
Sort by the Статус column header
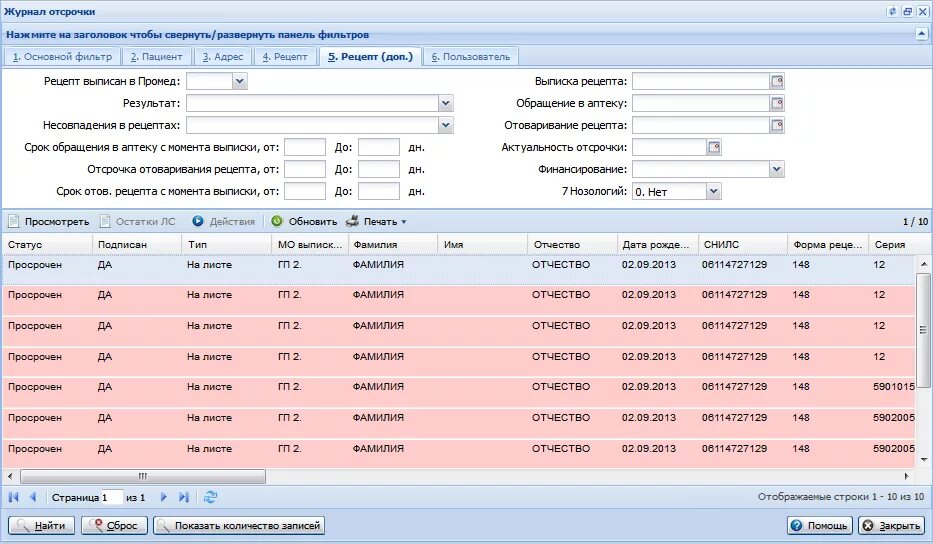pyautogui.click(x=47, y=244)
